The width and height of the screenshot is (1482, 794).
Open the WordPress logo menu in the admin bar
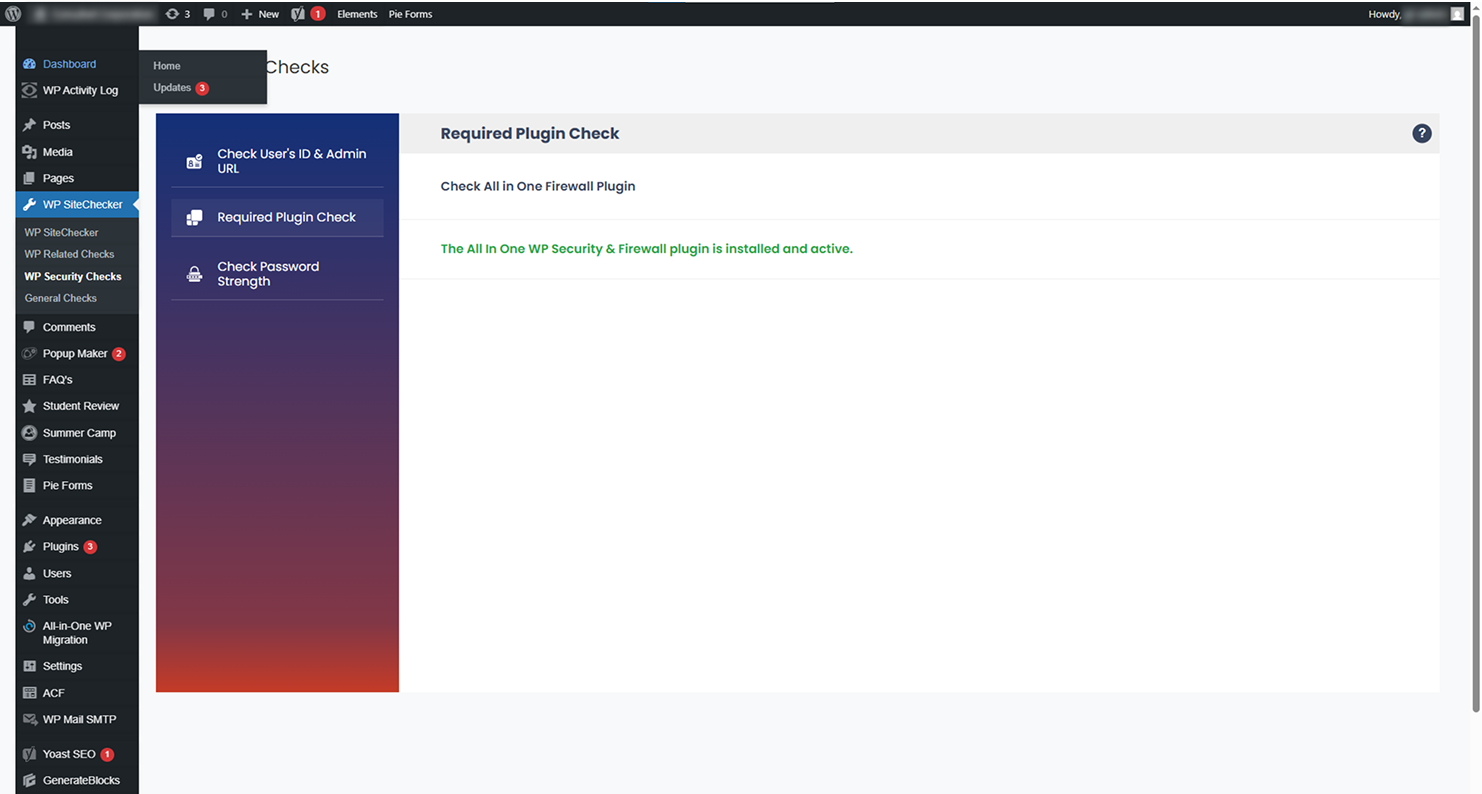click(13, 14)
